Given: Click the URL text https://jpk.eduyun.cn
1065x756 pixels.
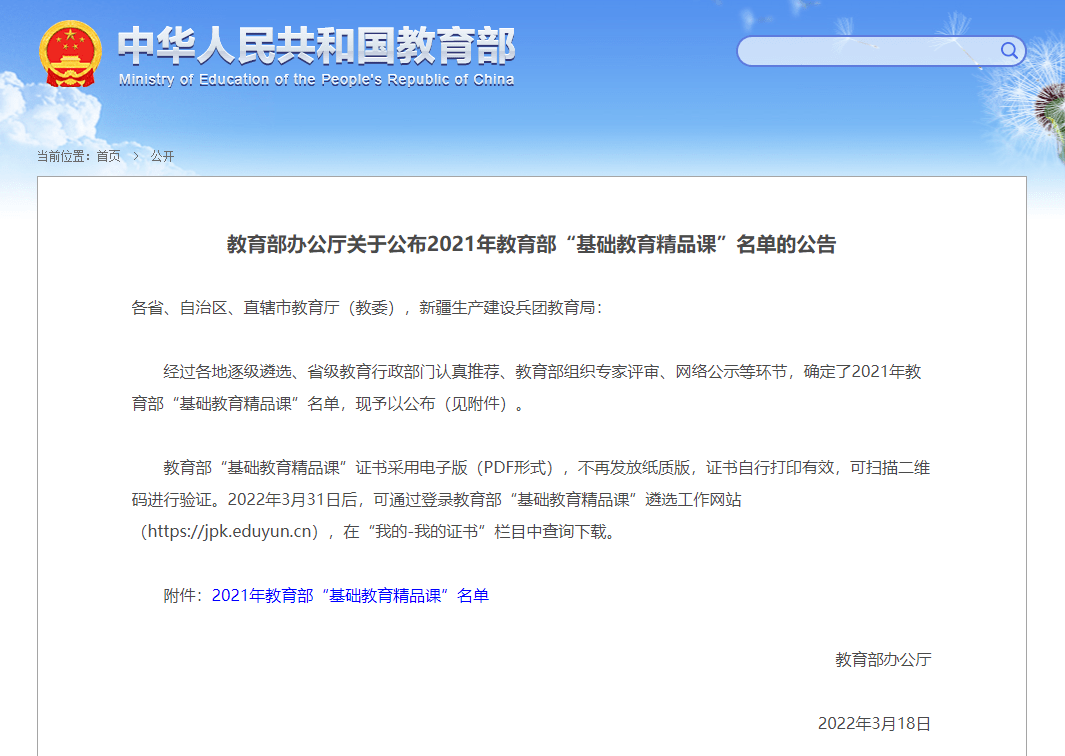Looking at the screenshot, I should pyautogui.click(x=230, y=531).
